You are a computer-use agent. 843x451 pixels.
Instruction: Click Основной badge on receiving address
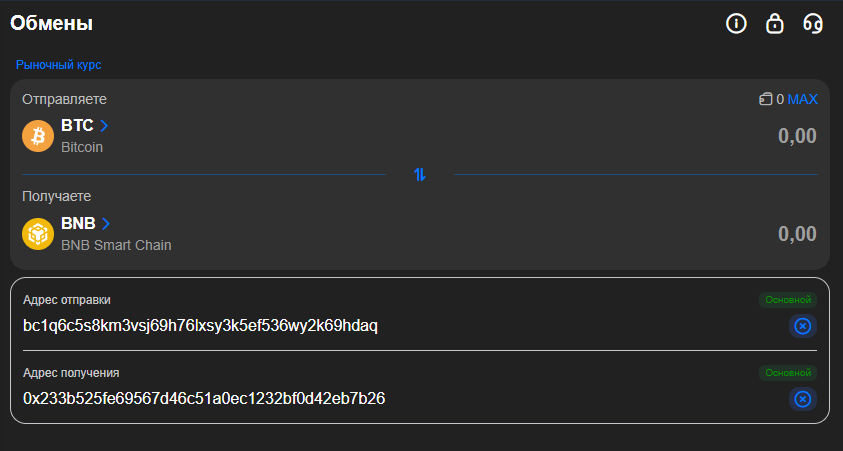(x=788, y=373)
